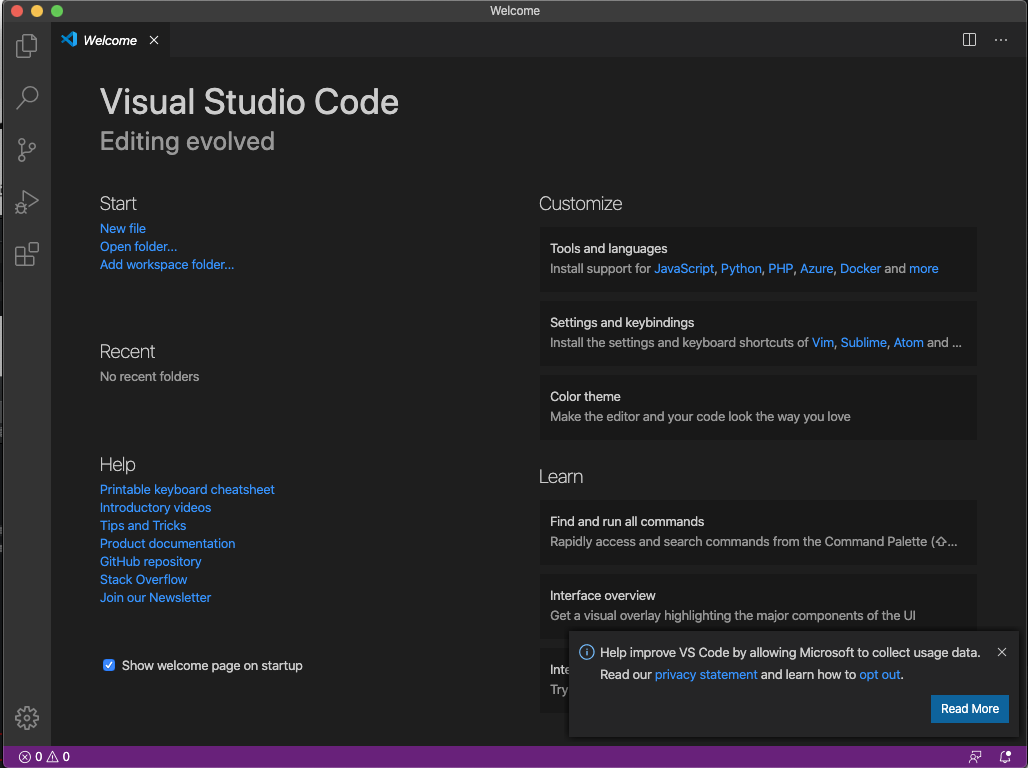Open the Introductory videos link
Screen dimensions: 1028x768
tap(155, 508)
